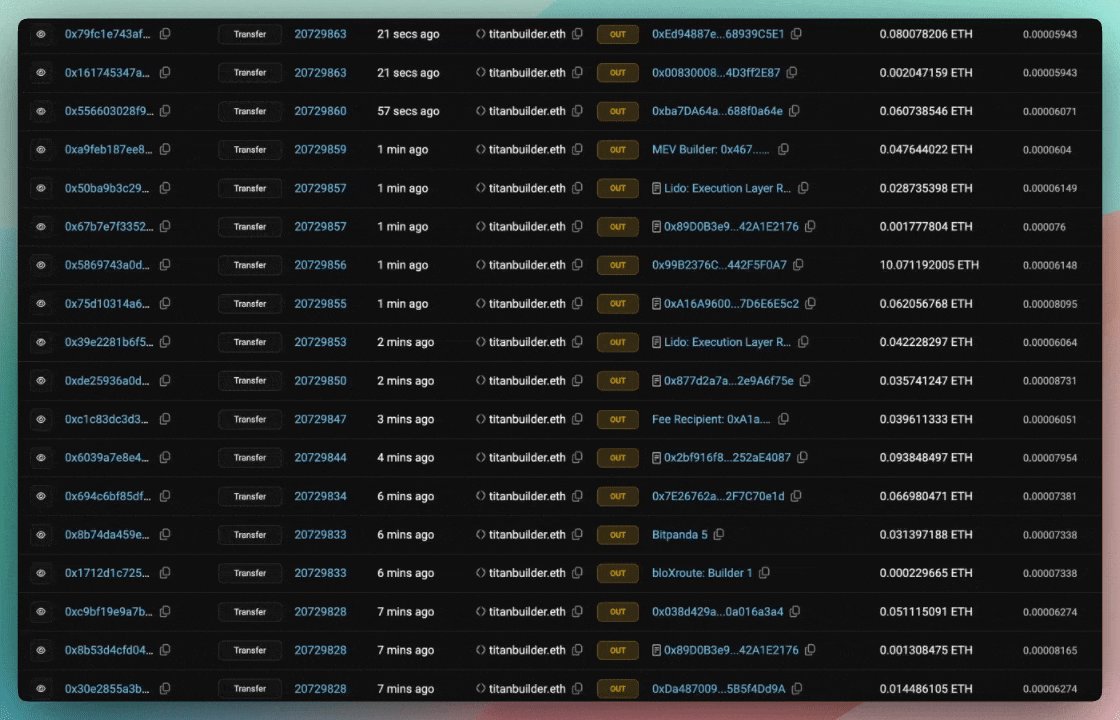Open block 20729855 page
This screenshot has height=720, width=1120.
(x=320, y=304)
